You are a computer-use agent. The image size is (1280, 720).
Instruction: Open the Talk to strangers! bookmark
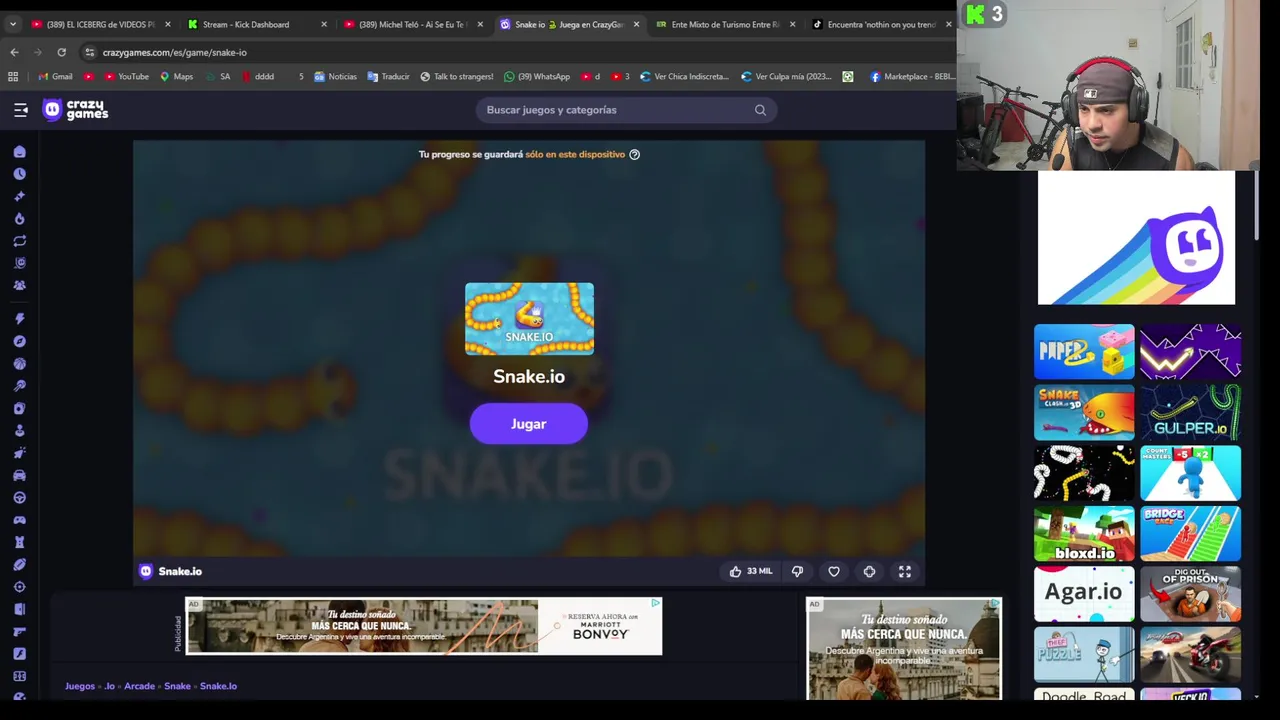456,76
